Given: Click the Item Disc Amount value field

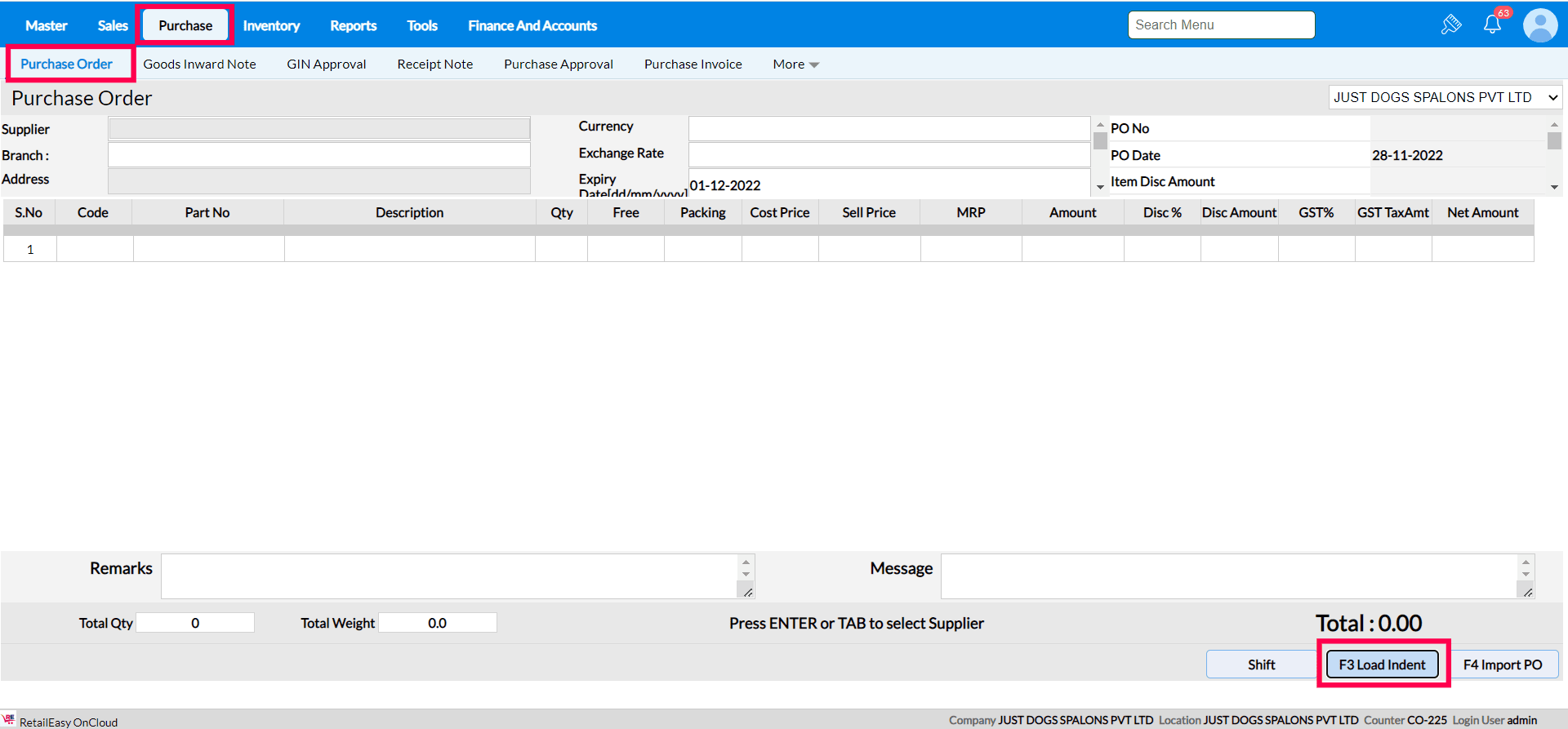Looking at the screenshot, I should coord(1458,181).
